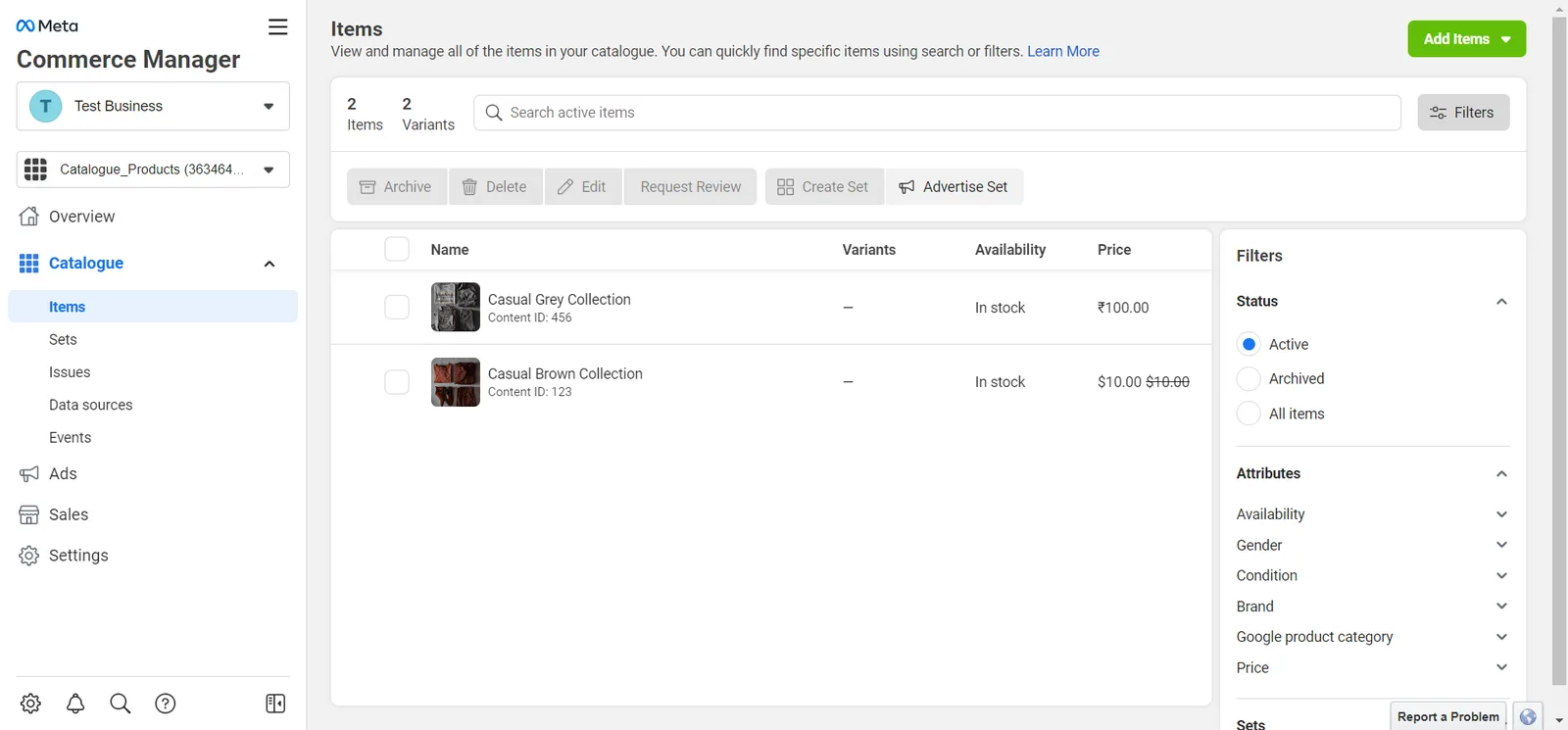The width and height of the screenshot is (1568, 730).
Task: Click the Filters button
Action: pyautogui.click(x=1463, y=113)
